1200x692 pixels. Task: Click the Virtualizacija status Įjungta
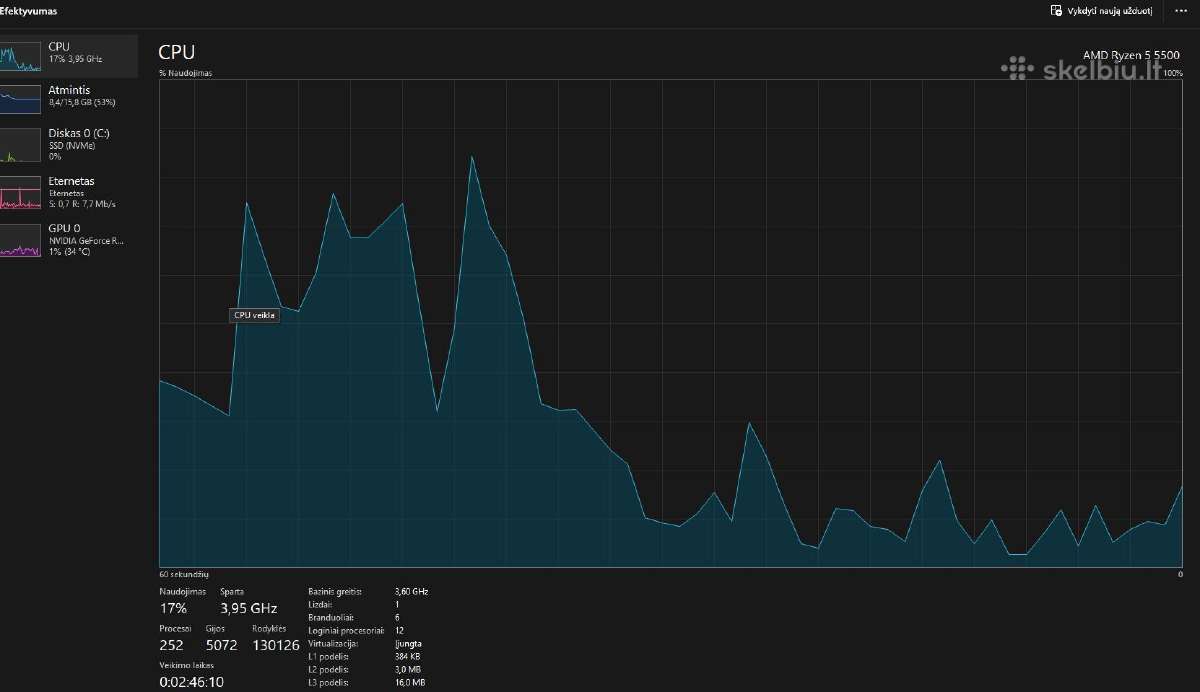pyautogui.click(x=408, y=644)
